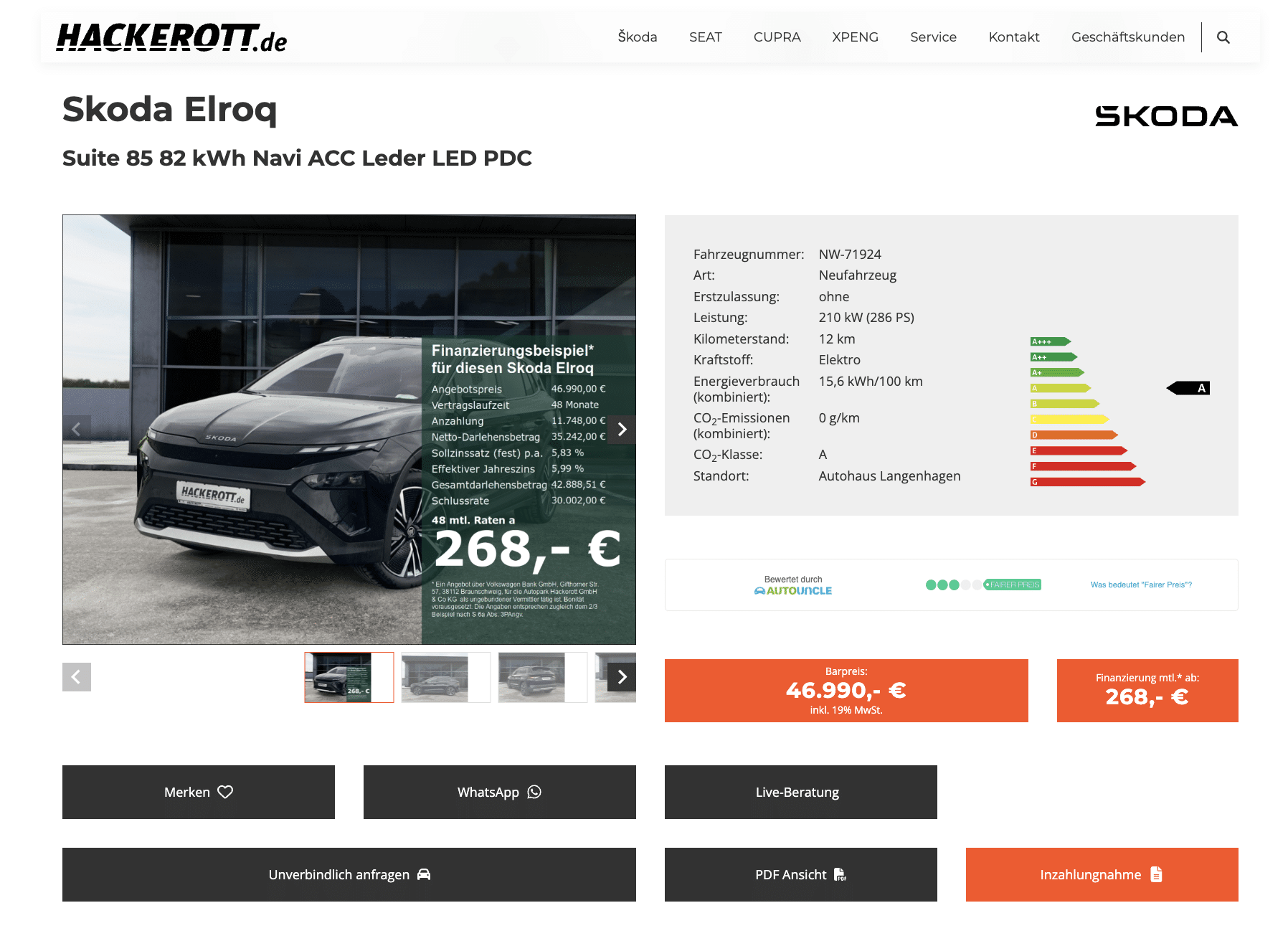Viewport: 1288px width, 941px height.
Task: Click the Inzahlungnahme button
Action: [x=1102, y=874]
